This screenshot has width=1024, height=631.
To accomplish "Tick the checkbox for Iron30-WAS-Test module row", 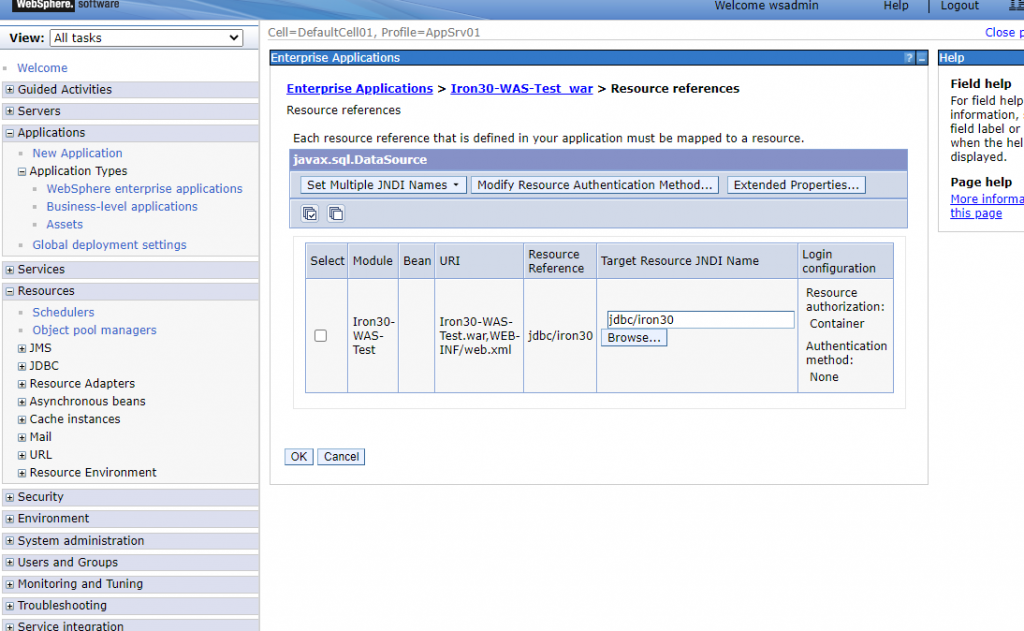I will (x=321, y=336).
